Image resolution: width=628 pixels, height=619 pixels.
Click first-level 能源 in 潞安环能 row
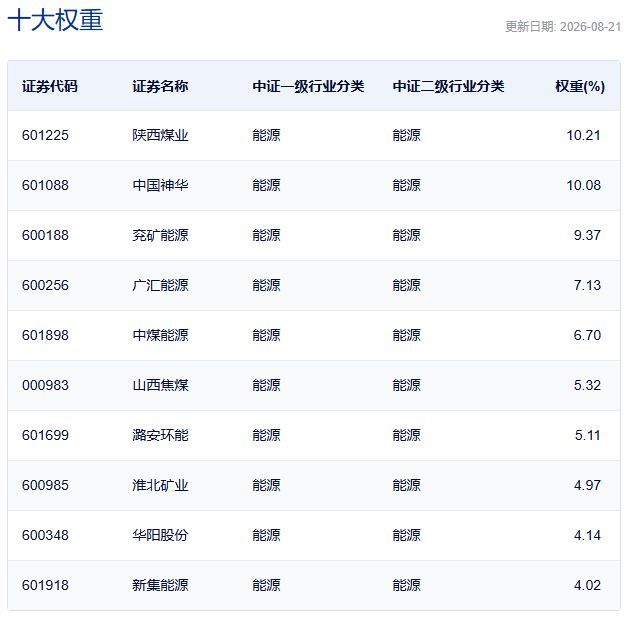coord(266,436)
